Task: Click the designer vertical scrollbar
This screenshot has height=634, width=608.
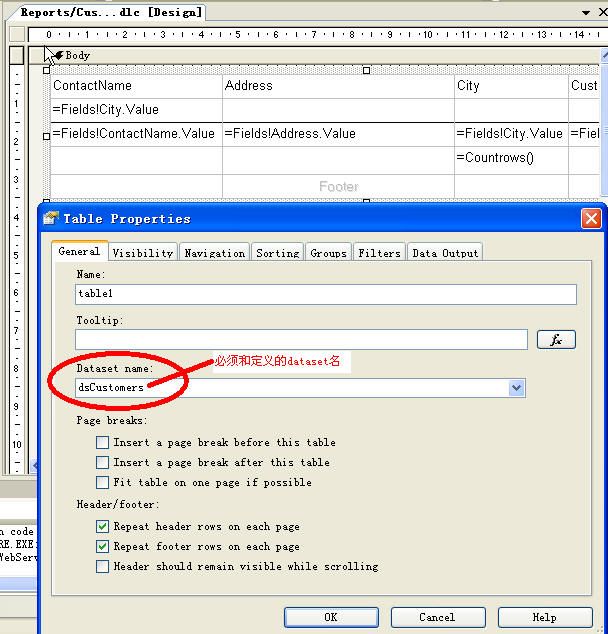Action: [x=604, y=121]
